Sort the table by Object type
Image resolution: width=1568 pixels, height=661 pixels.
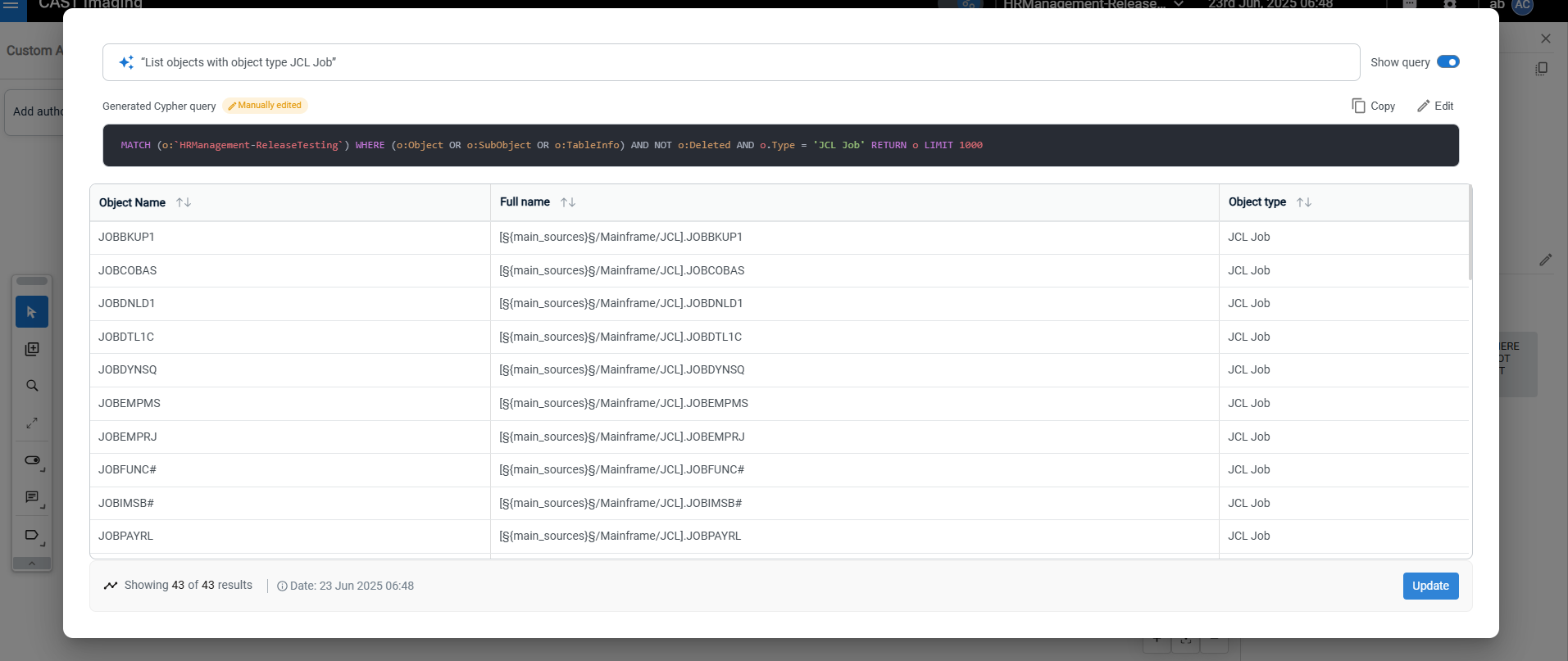click(1304, 202)
